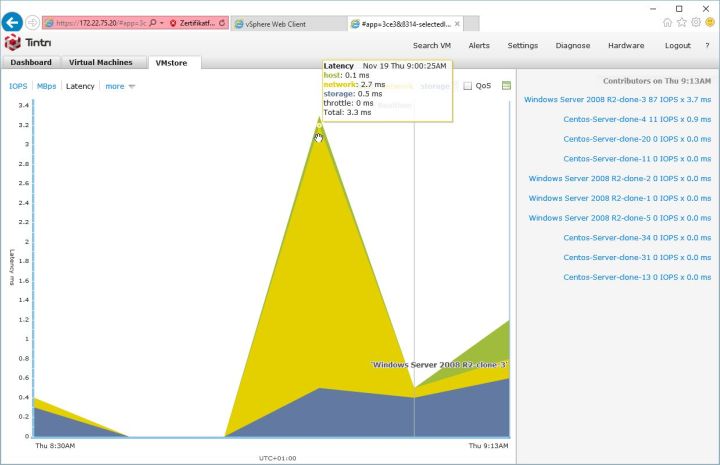Open the help question mark
This screenshot has height=465, width=720.
point(707,45)
